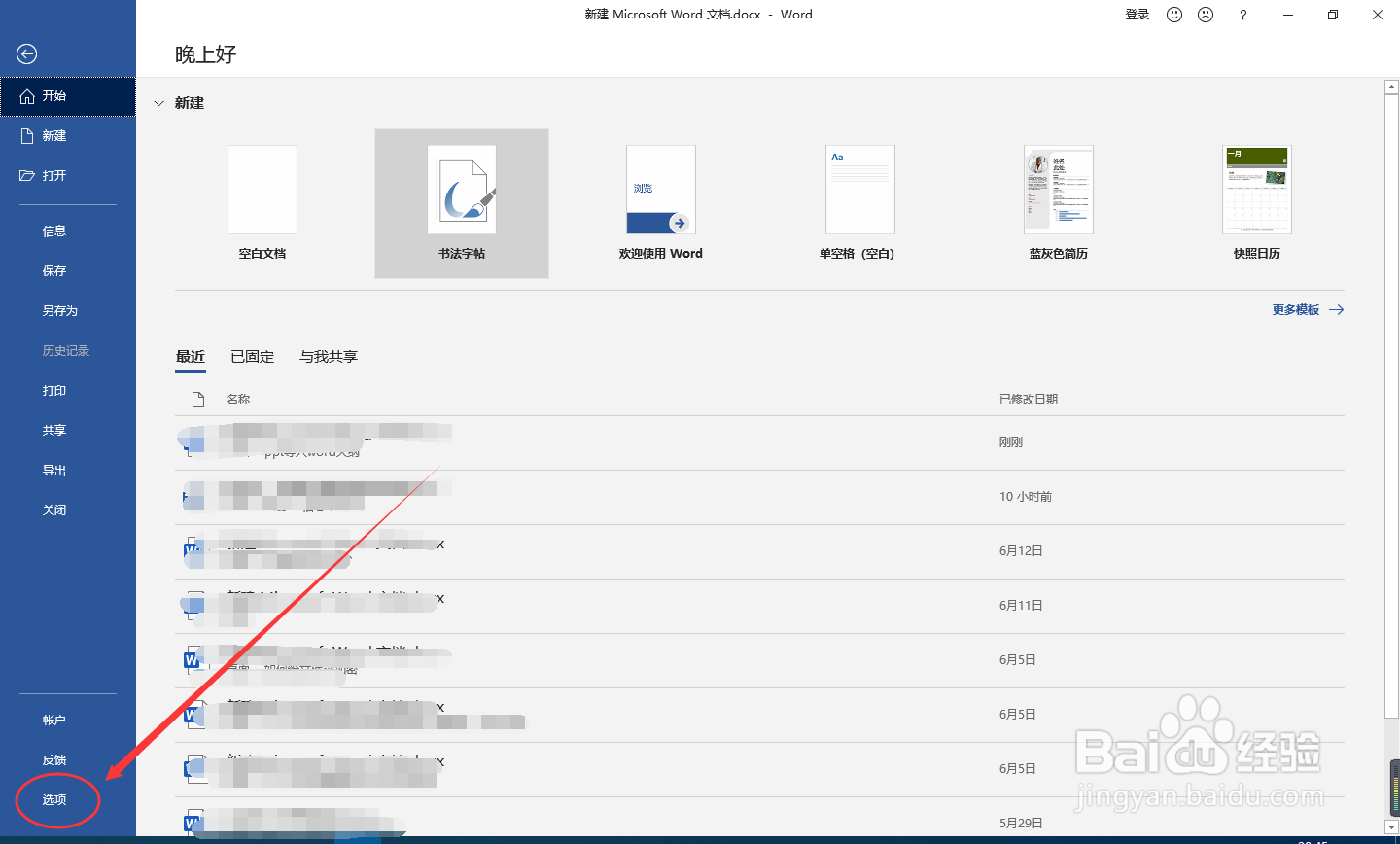1400x844 pixels.
Task: Click the Home icon beside 开始
Action: coord(27,96)
